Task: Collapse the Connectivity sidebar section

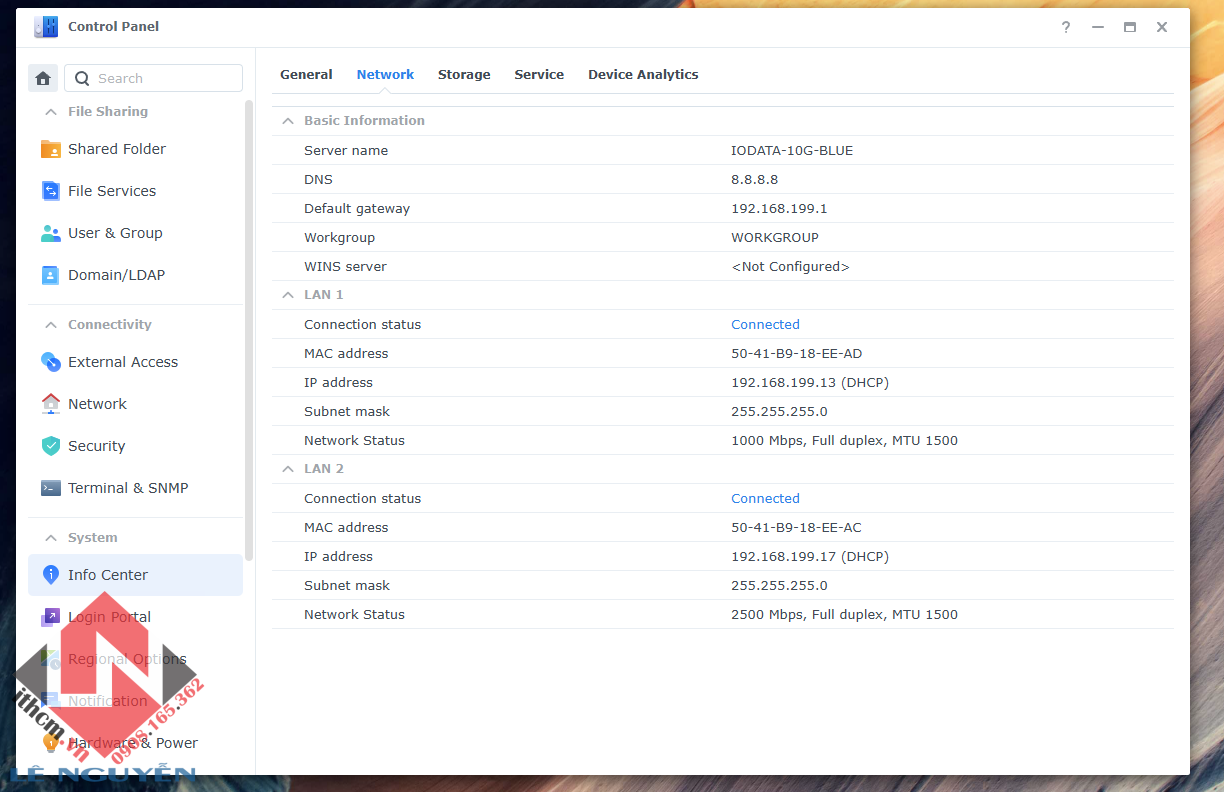Action: [50, 325]
